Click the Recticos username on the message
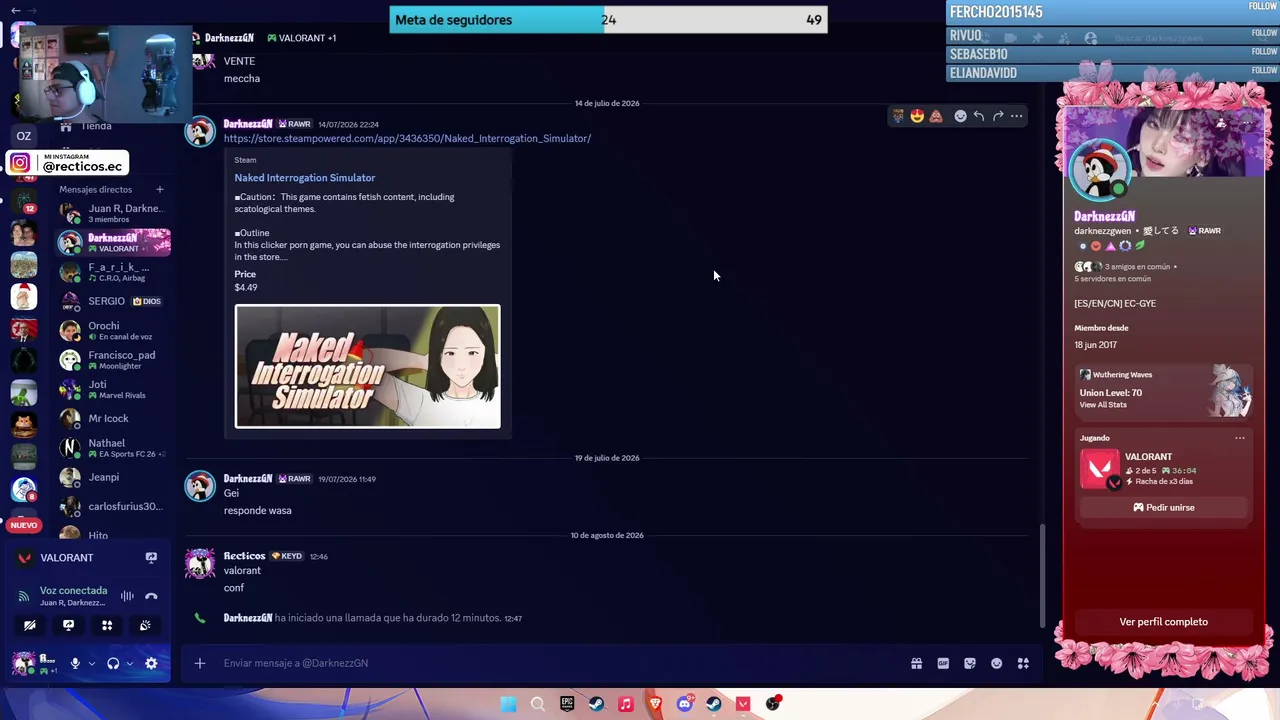The height and width of the screenshot is (720, 1280). point(244,556)
